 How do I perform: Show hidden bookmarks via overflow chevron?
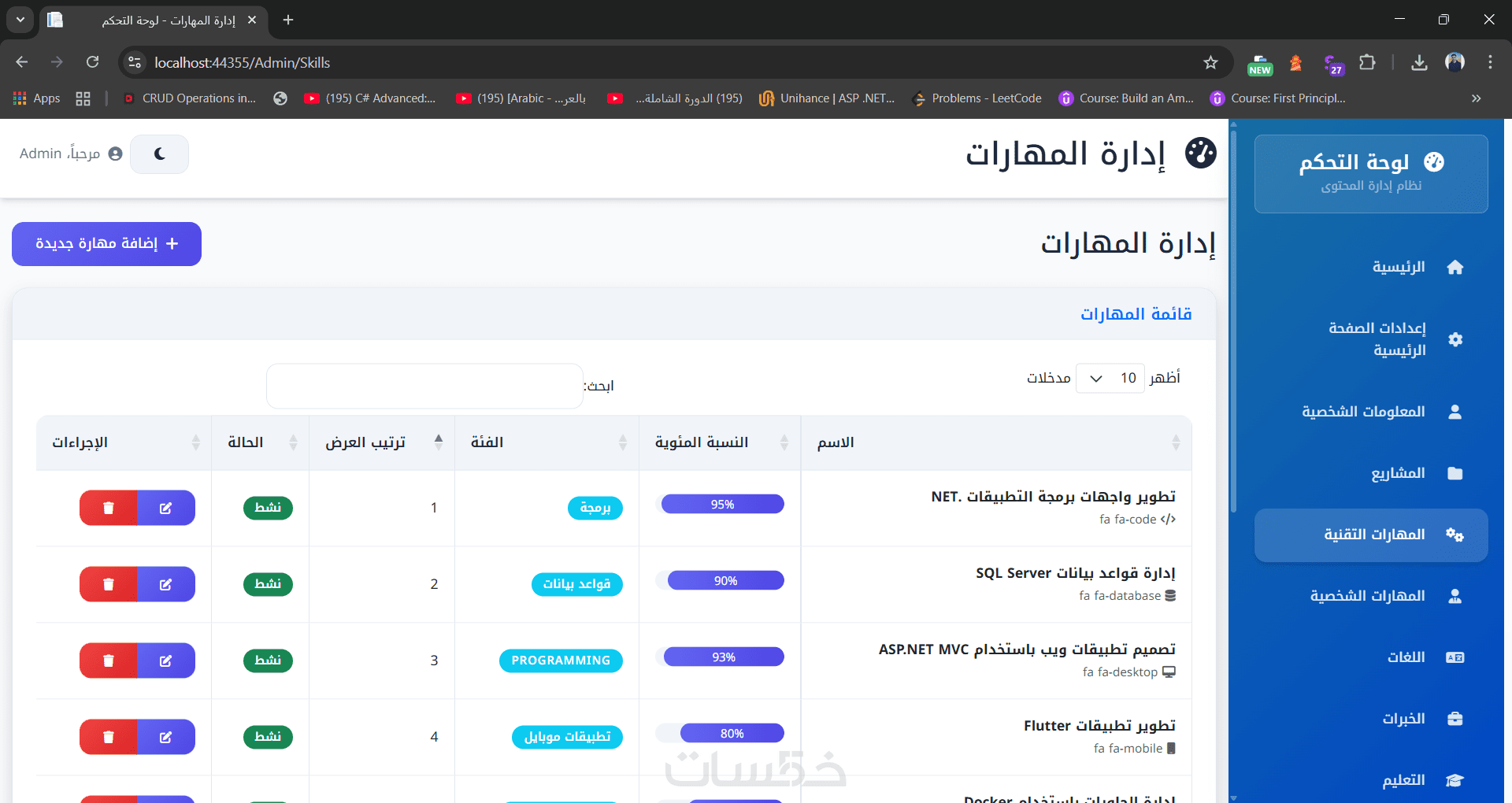(1476, 98)
